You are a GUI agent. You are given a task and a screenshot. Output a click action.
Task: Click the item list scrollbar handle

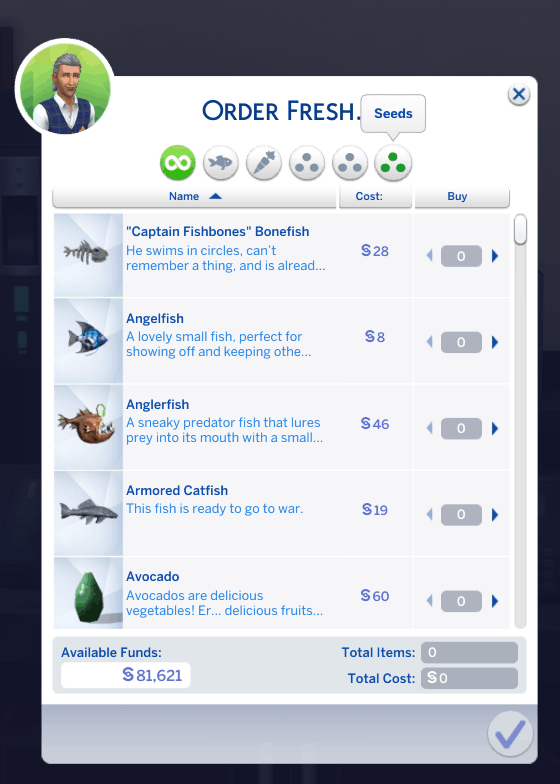pos(520,229)
